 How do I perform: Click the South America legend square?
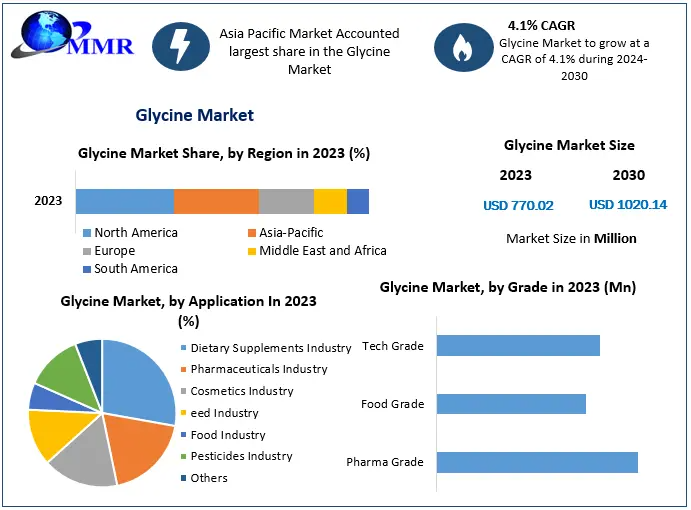click(87, 269)
